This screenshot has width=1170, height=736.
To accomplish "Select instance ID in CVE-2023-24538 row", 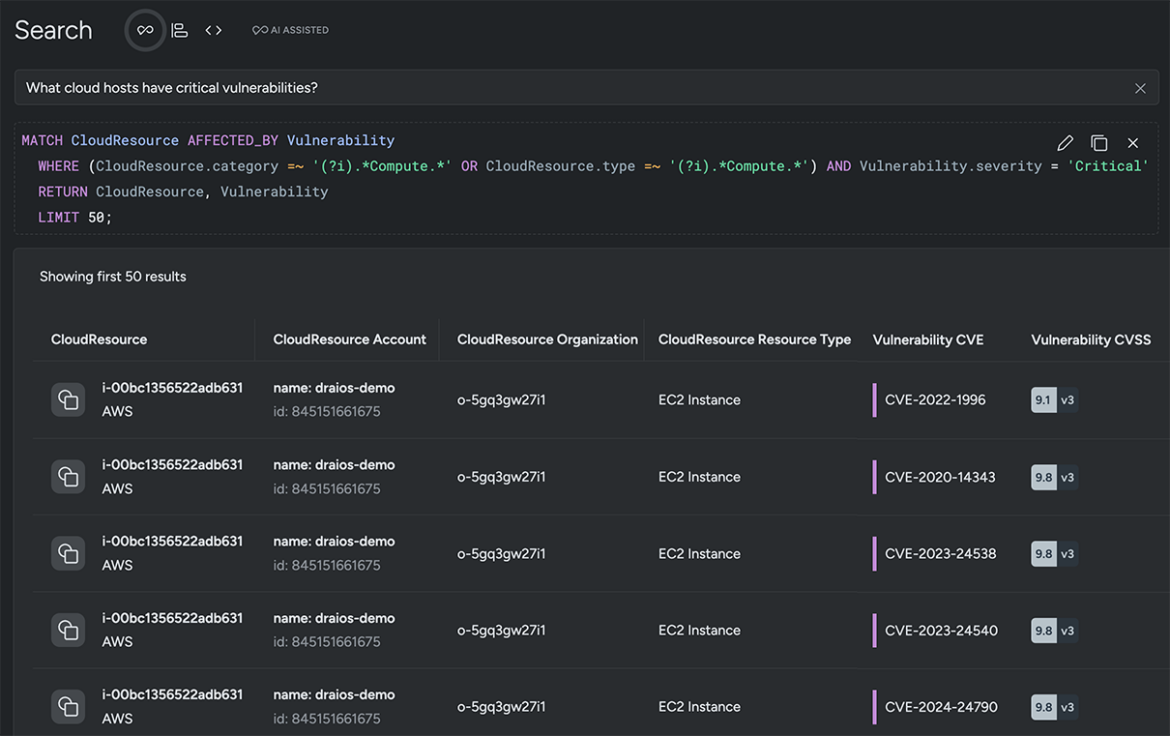I will click(172, 541).
